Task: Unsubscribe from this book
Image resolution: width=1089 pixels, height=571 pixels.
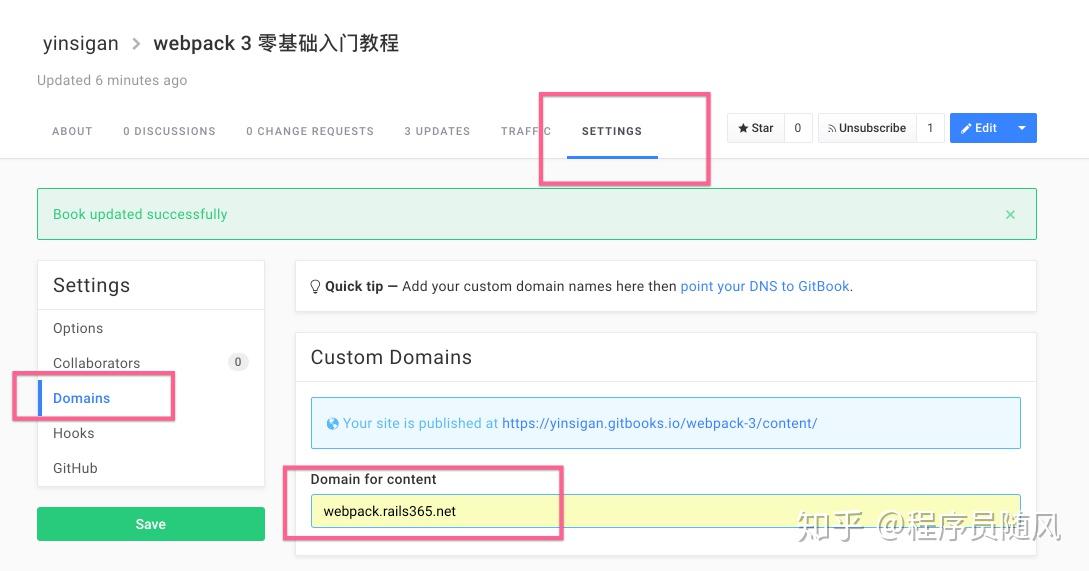Action: click(x=867, y=128)
